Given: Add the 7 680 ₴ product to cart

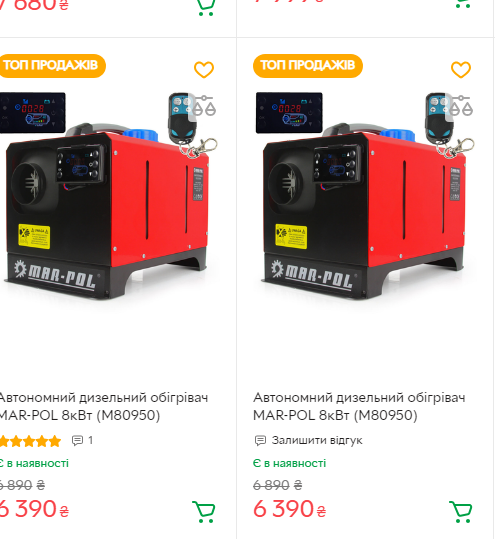Looking at the screenshot, I should (206, 8).
